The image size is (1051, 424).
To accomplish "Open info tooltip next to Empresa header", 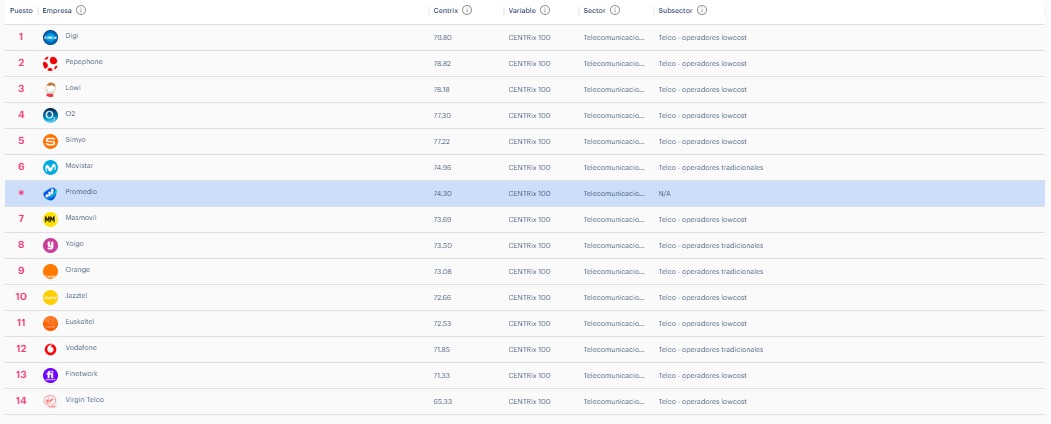I will [81, 10].
